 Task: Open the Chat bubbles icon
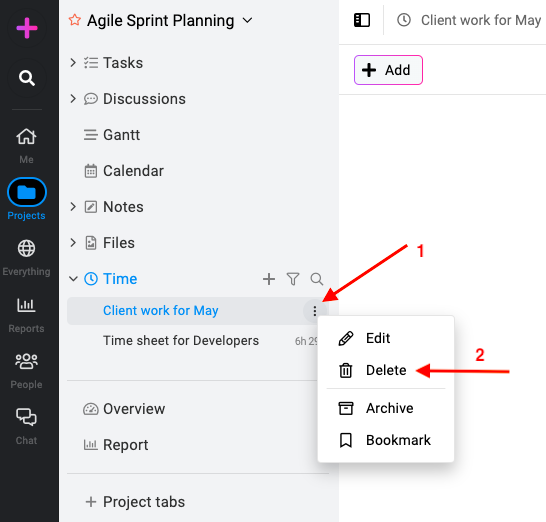[26, 417]
